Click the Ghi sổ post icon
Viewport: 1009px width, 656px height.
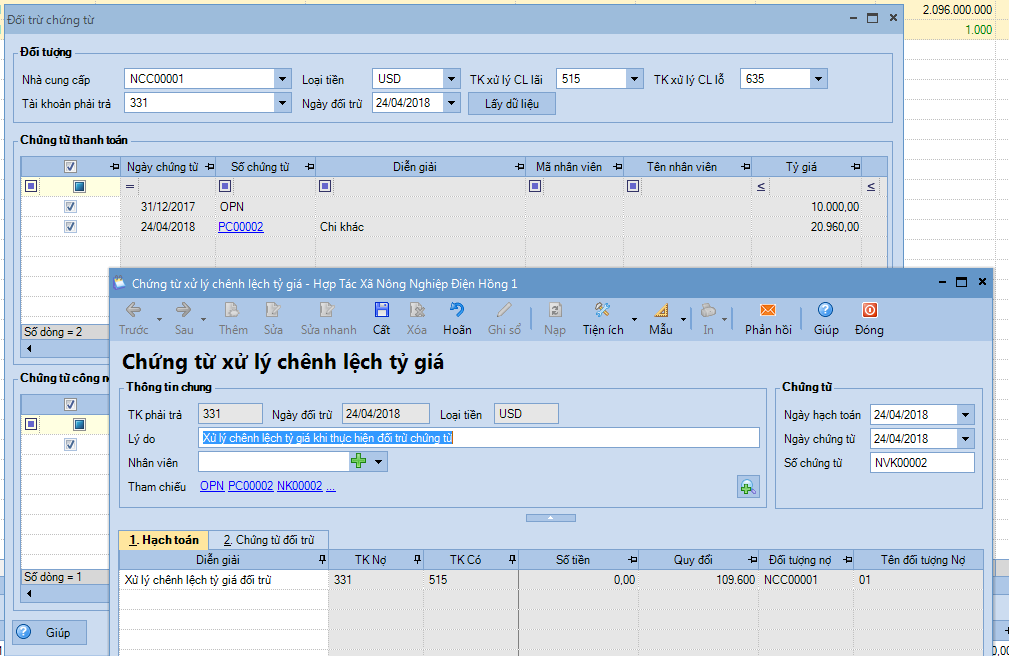504,318
